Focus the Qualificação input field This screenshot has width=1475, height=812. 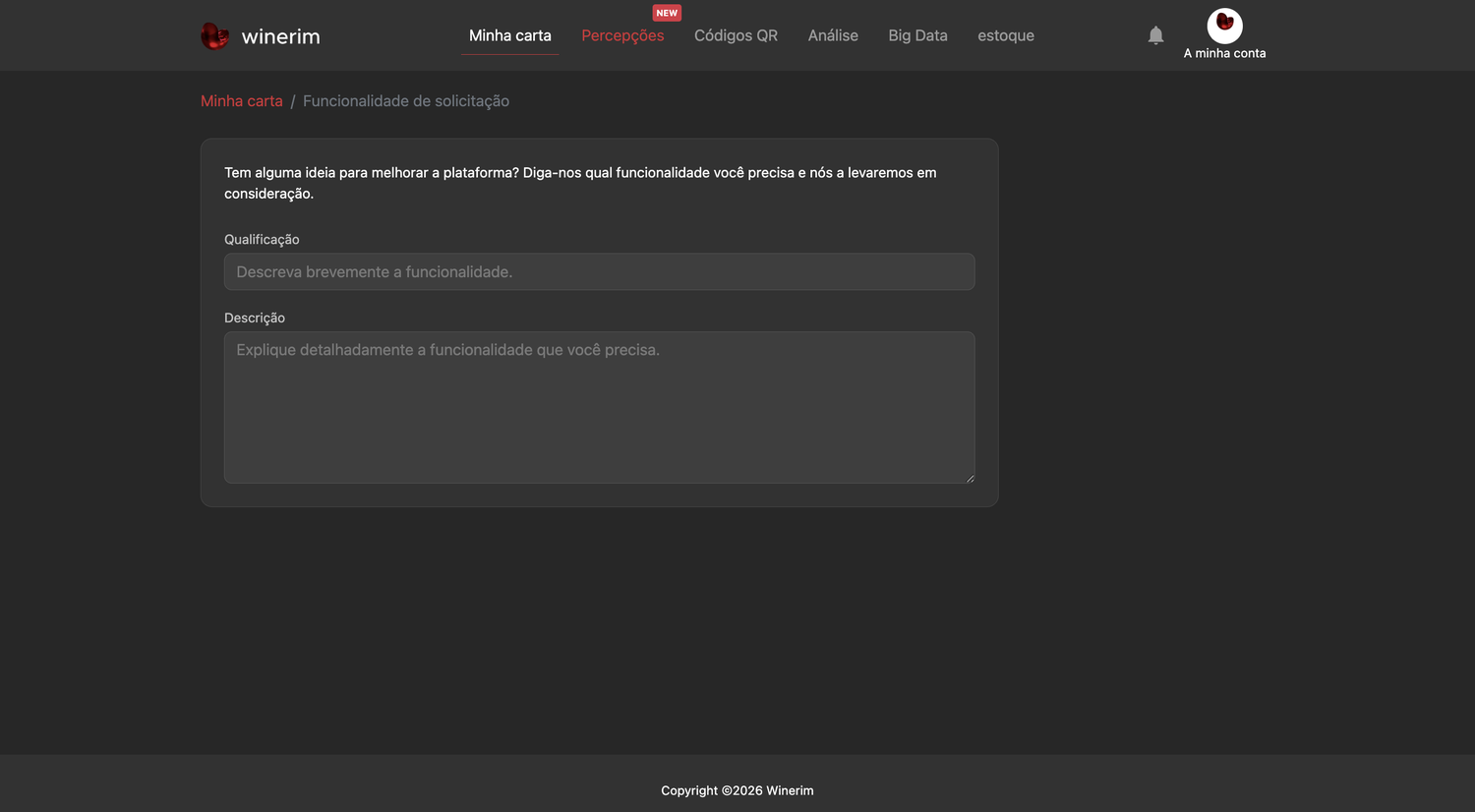tap(600, 271)
